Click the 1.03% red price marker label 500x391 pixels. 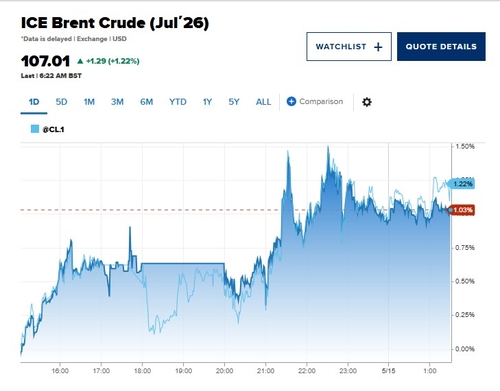[462, 210]
